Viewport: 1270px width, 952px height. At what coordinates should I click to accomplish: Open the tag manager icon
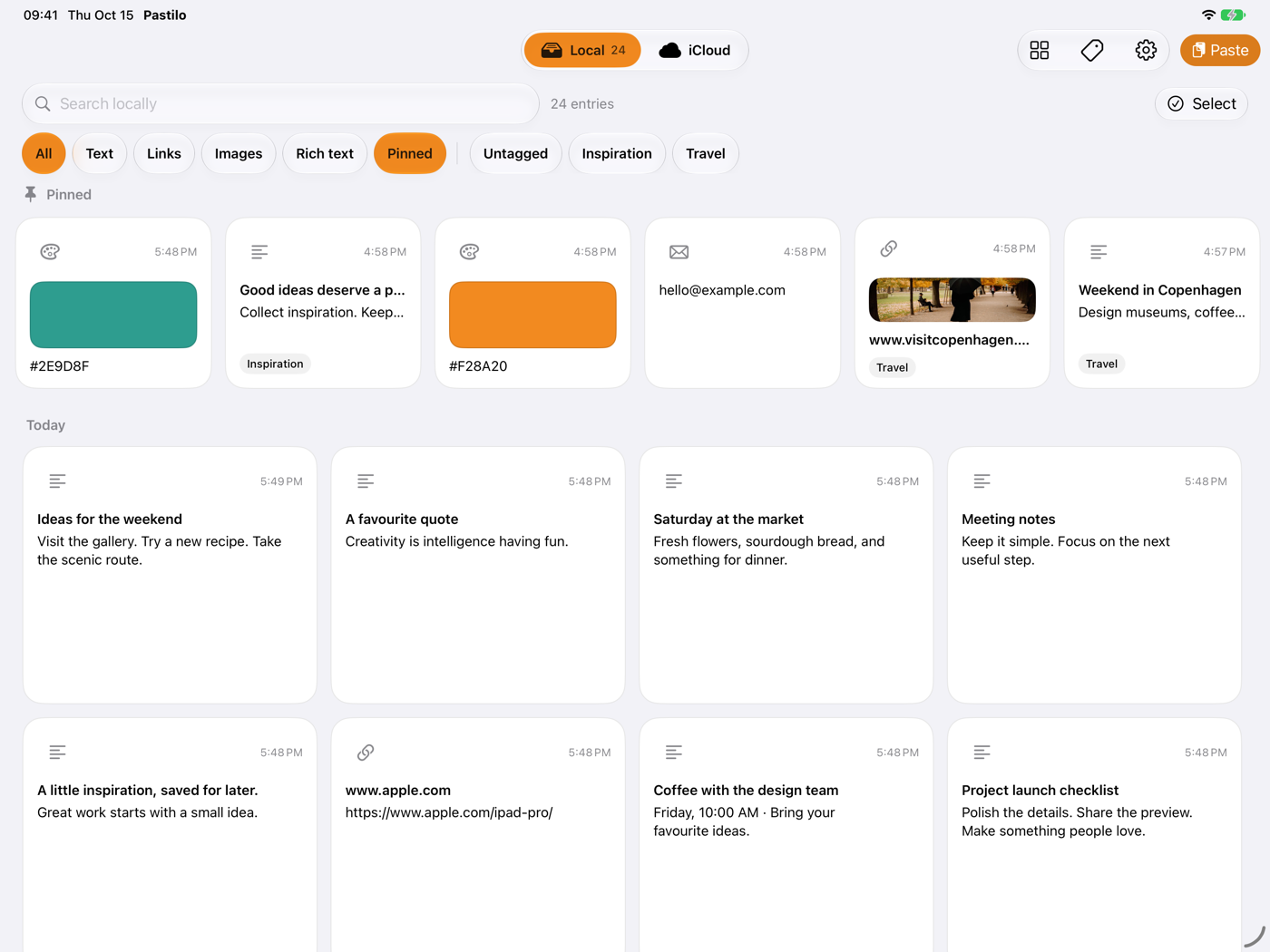point(1092,51)
